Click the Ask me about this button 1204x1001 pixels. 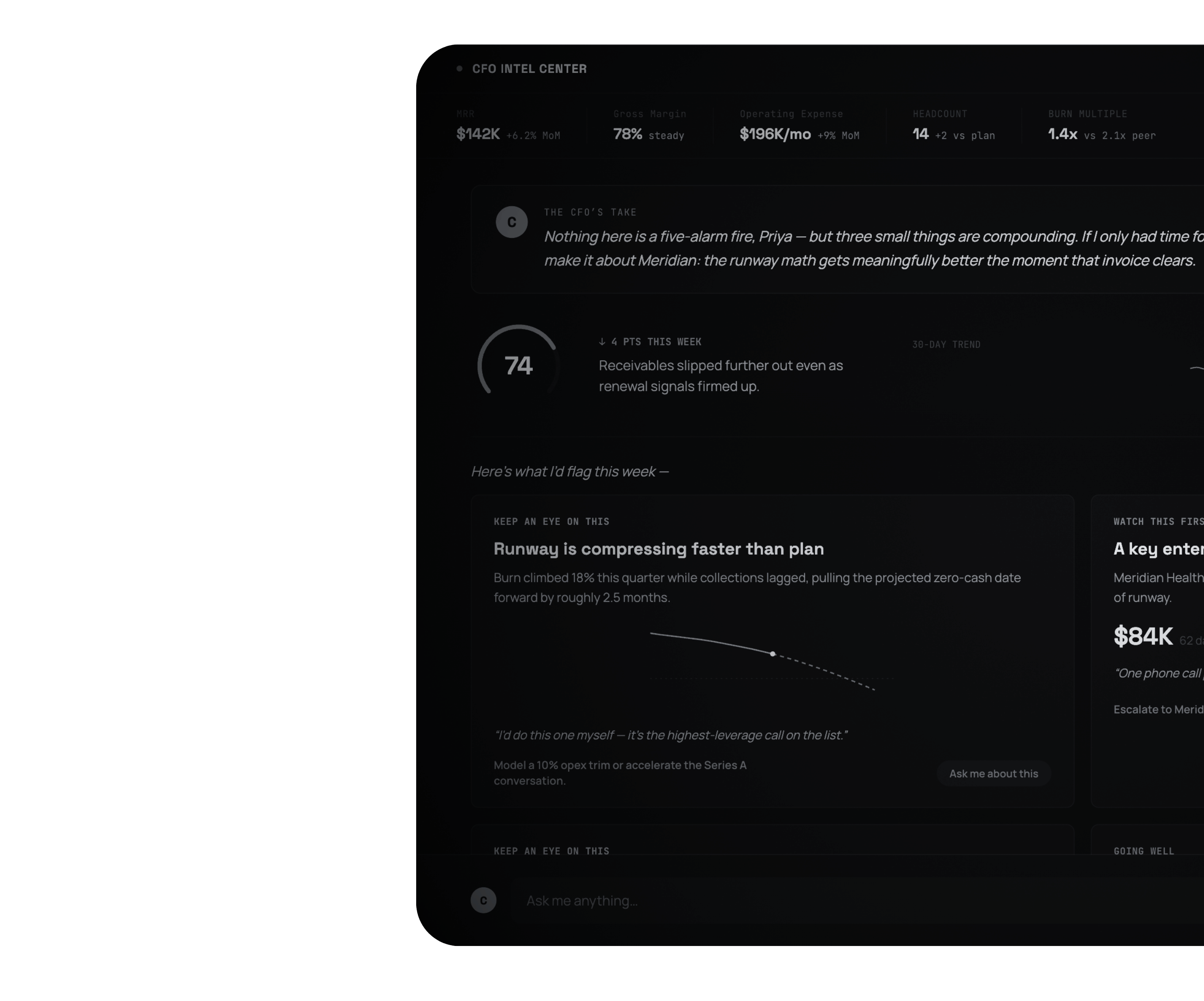994,773
